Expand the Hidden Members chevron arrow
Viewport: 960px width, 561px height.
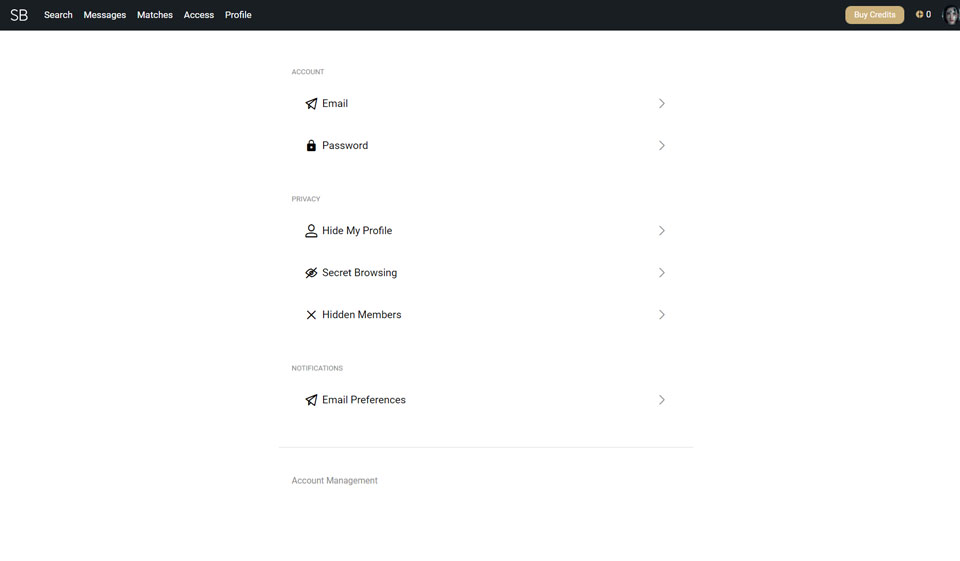(661, 315)
